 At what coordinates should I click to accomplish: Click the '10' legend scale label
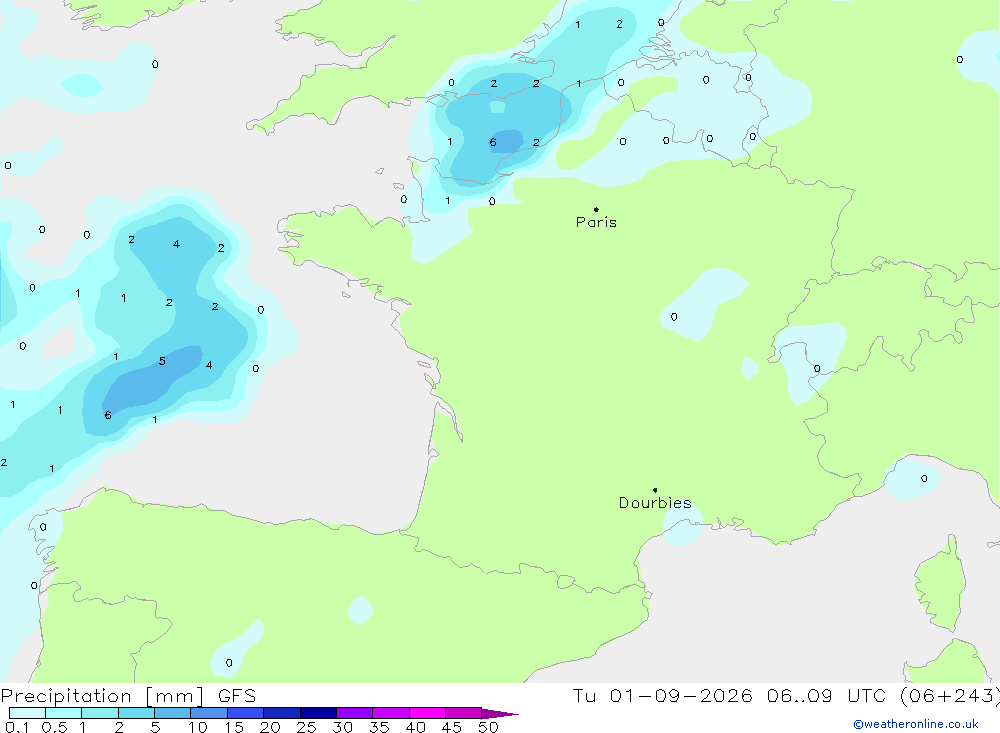[198, 727]
